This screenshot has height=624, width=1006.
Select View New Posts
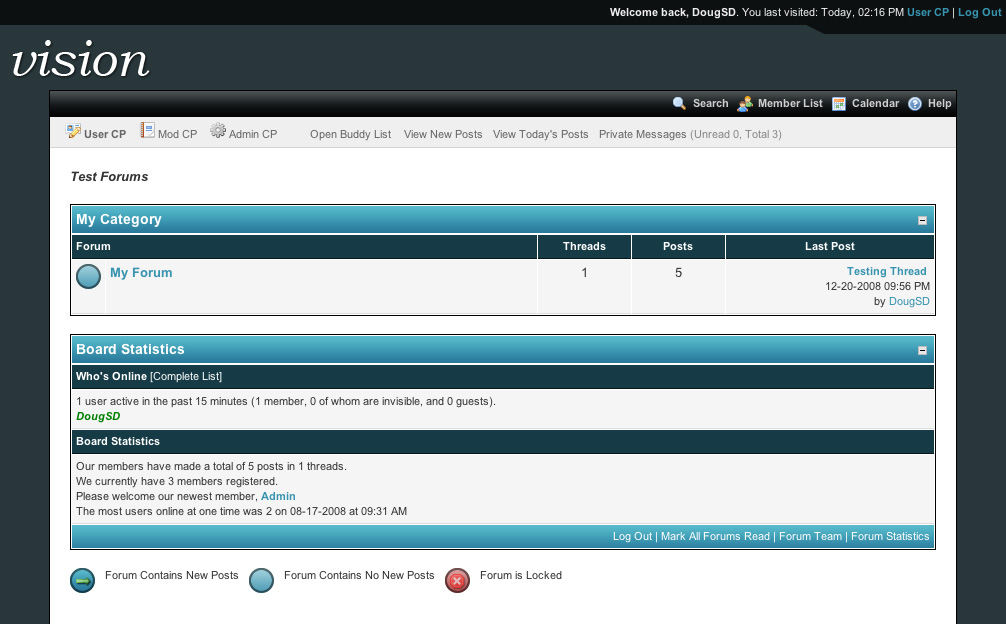(x=443, y=134)
